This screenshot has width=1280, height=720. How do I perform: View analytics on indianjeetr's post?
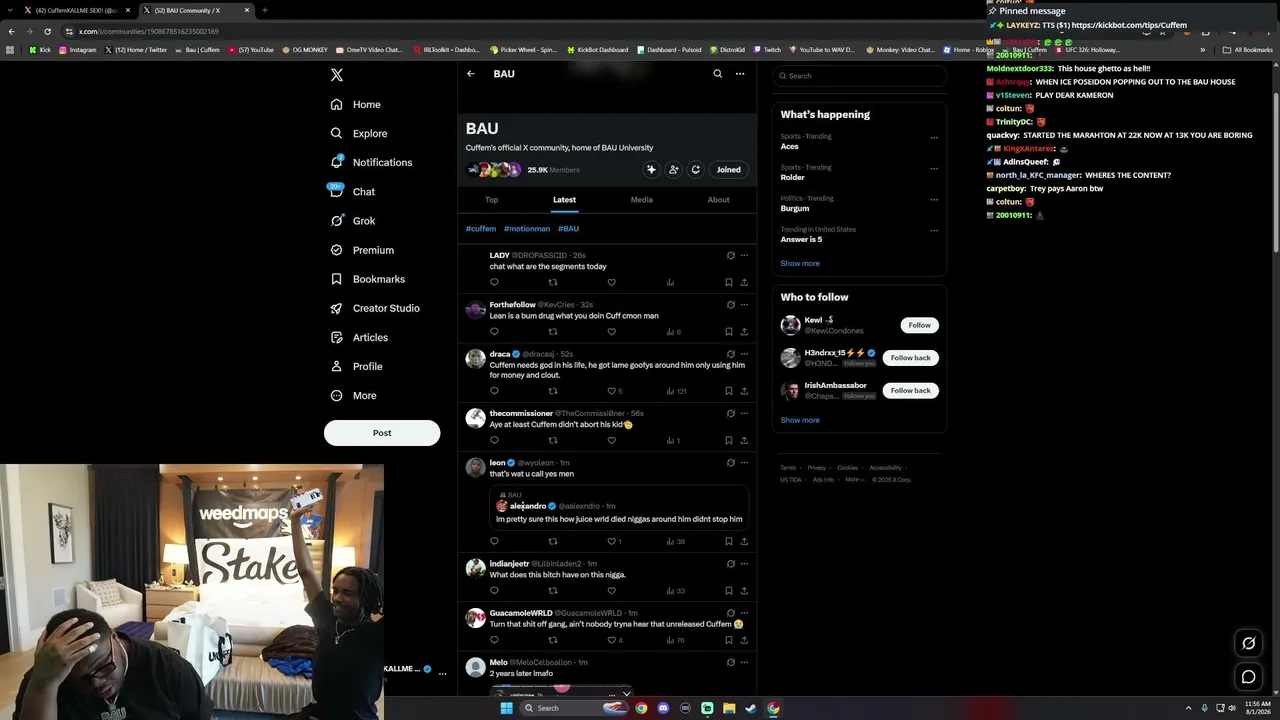[x=675, y=591]
